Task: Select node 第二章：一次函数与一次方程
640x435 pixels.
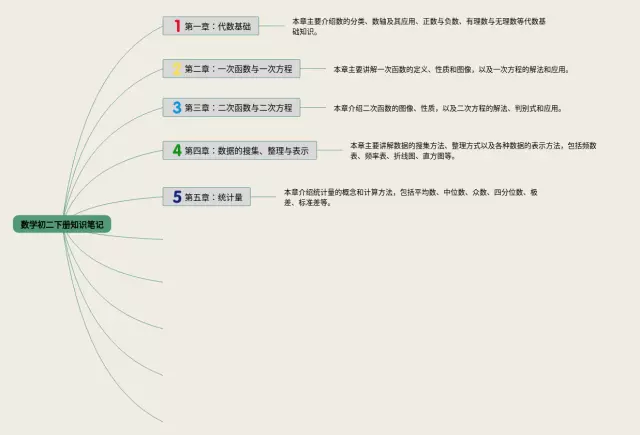Action: [231, 69]
